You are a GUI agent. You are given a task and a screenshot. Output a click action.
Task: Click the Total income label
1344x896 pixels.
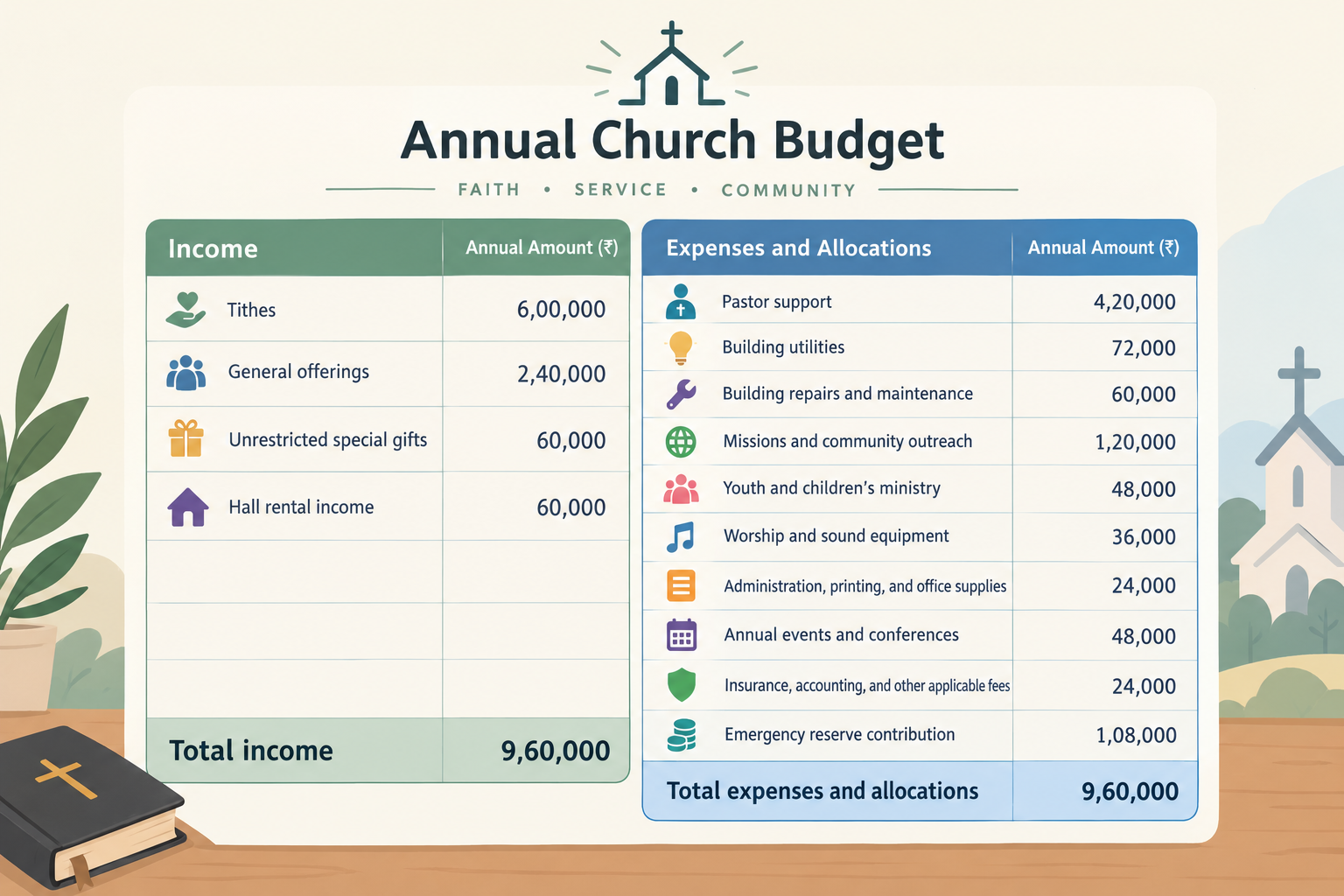pos(251,750)
